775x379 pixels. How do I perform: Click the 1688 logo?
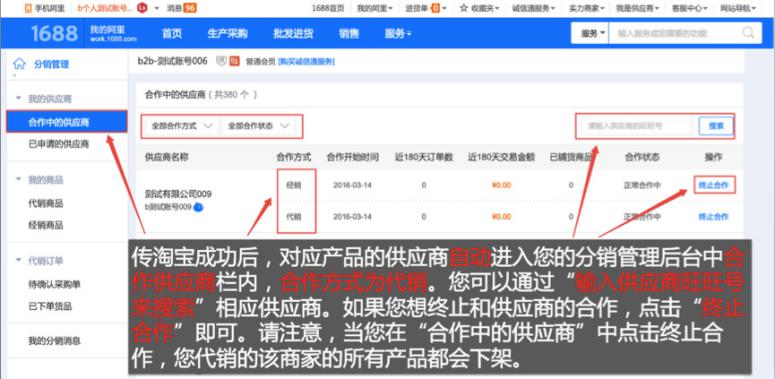click(54, 34)
